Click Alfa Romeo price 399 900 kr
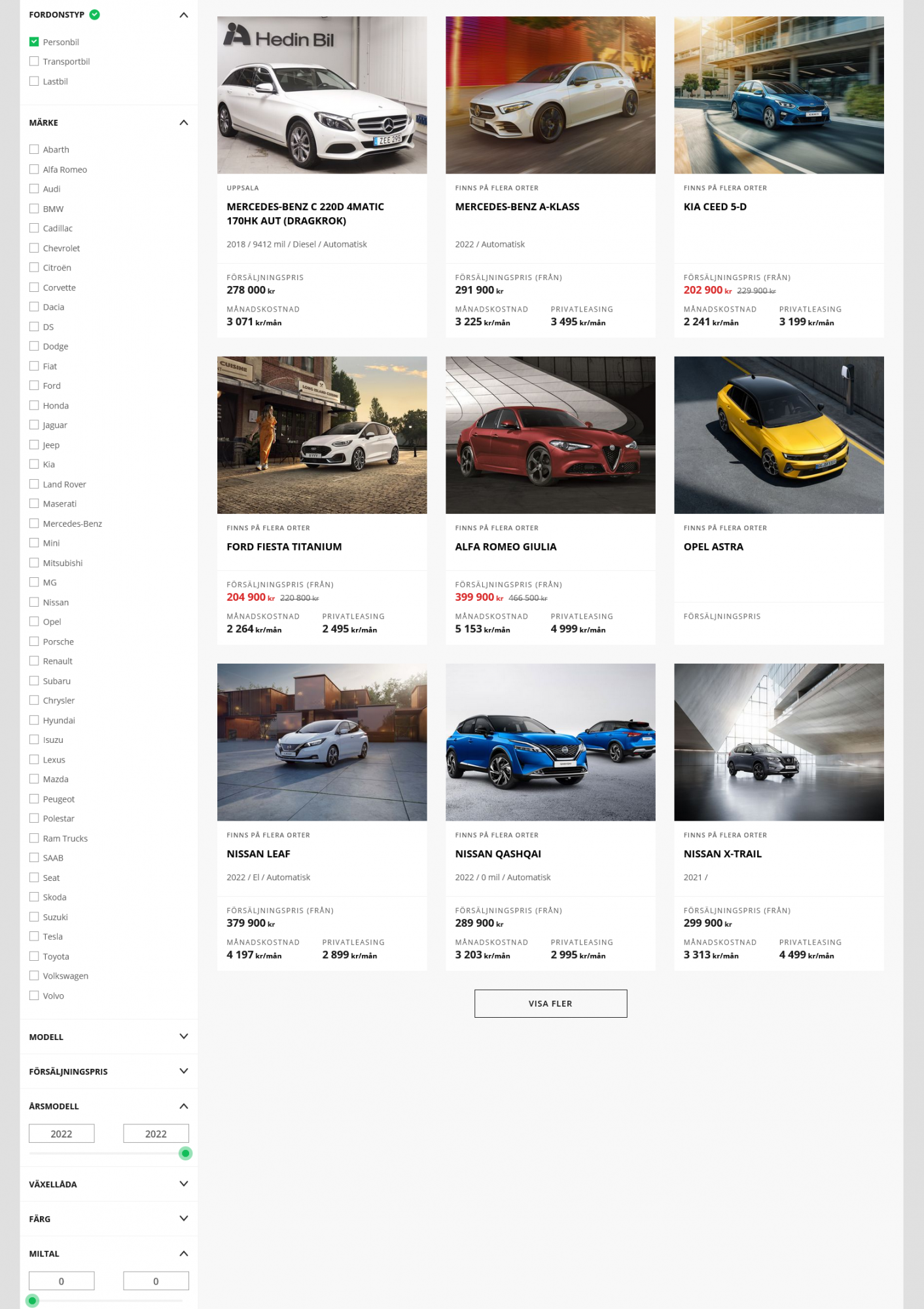 (479, 597)
